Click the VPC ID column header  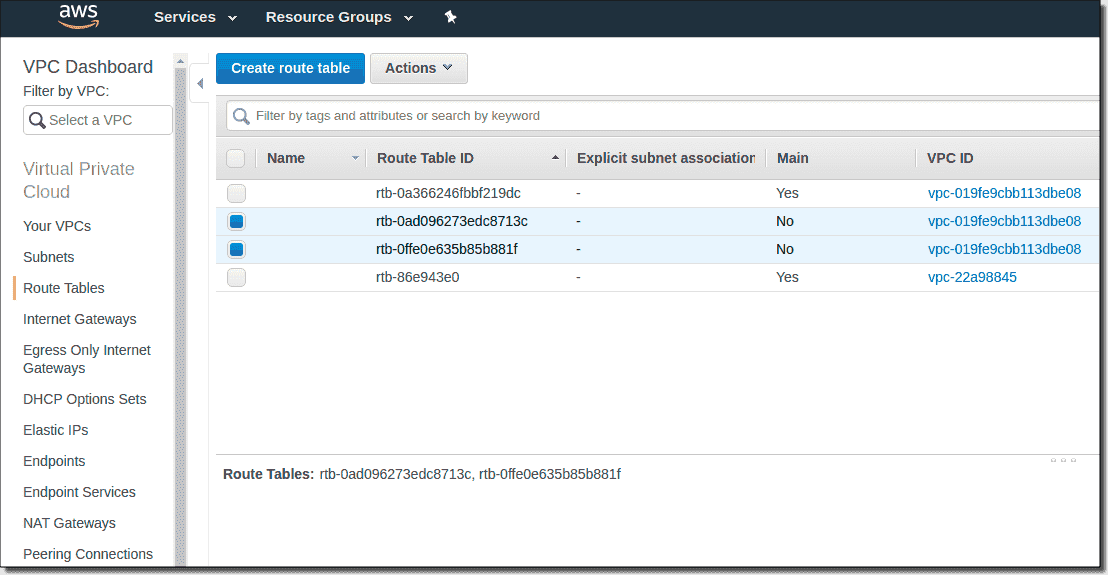point(950,158)
